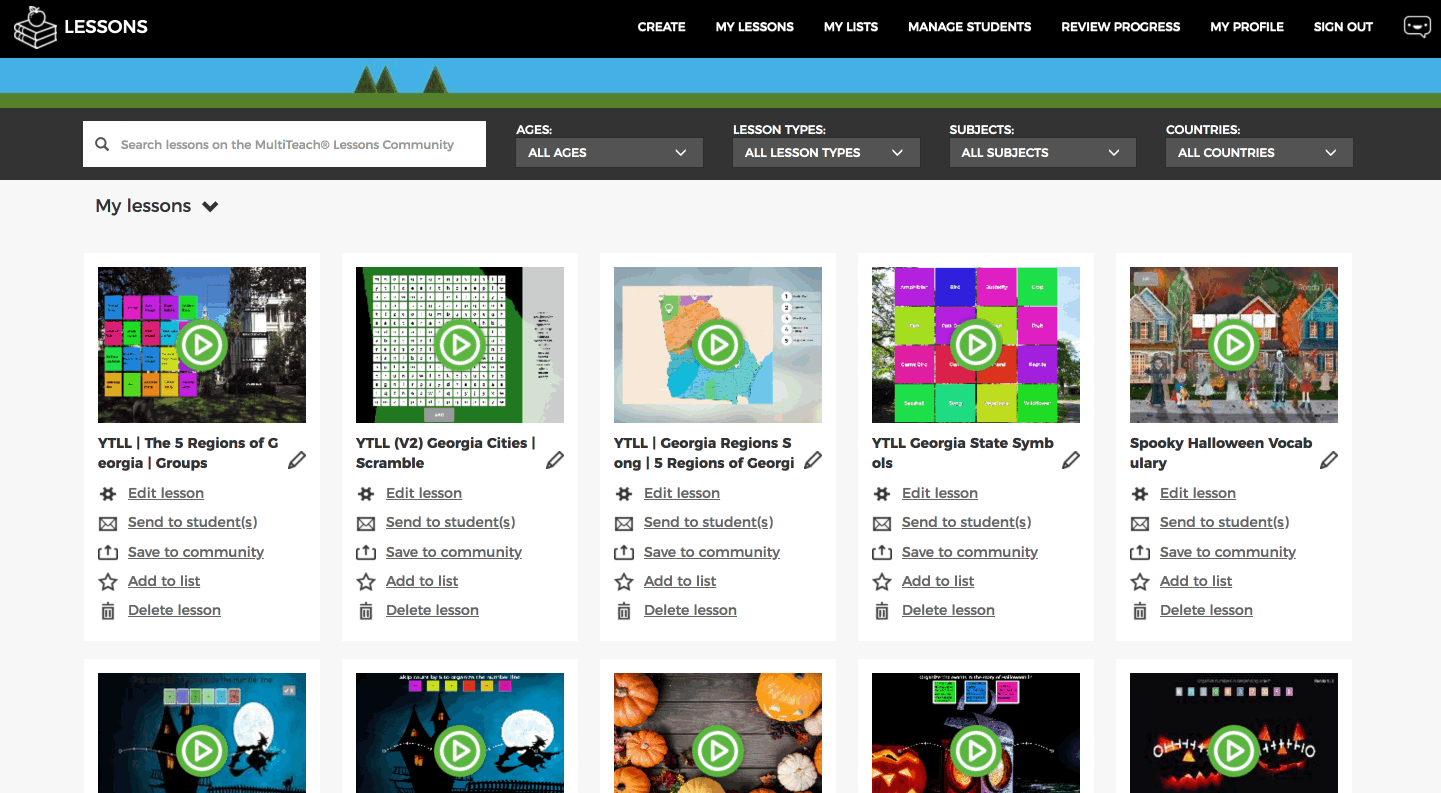Image resolution: width=1441 pixels, height=793 pixels.
Task: Click pencil icon for Georgia State Symbols
Action: (x=1071, y=460)
